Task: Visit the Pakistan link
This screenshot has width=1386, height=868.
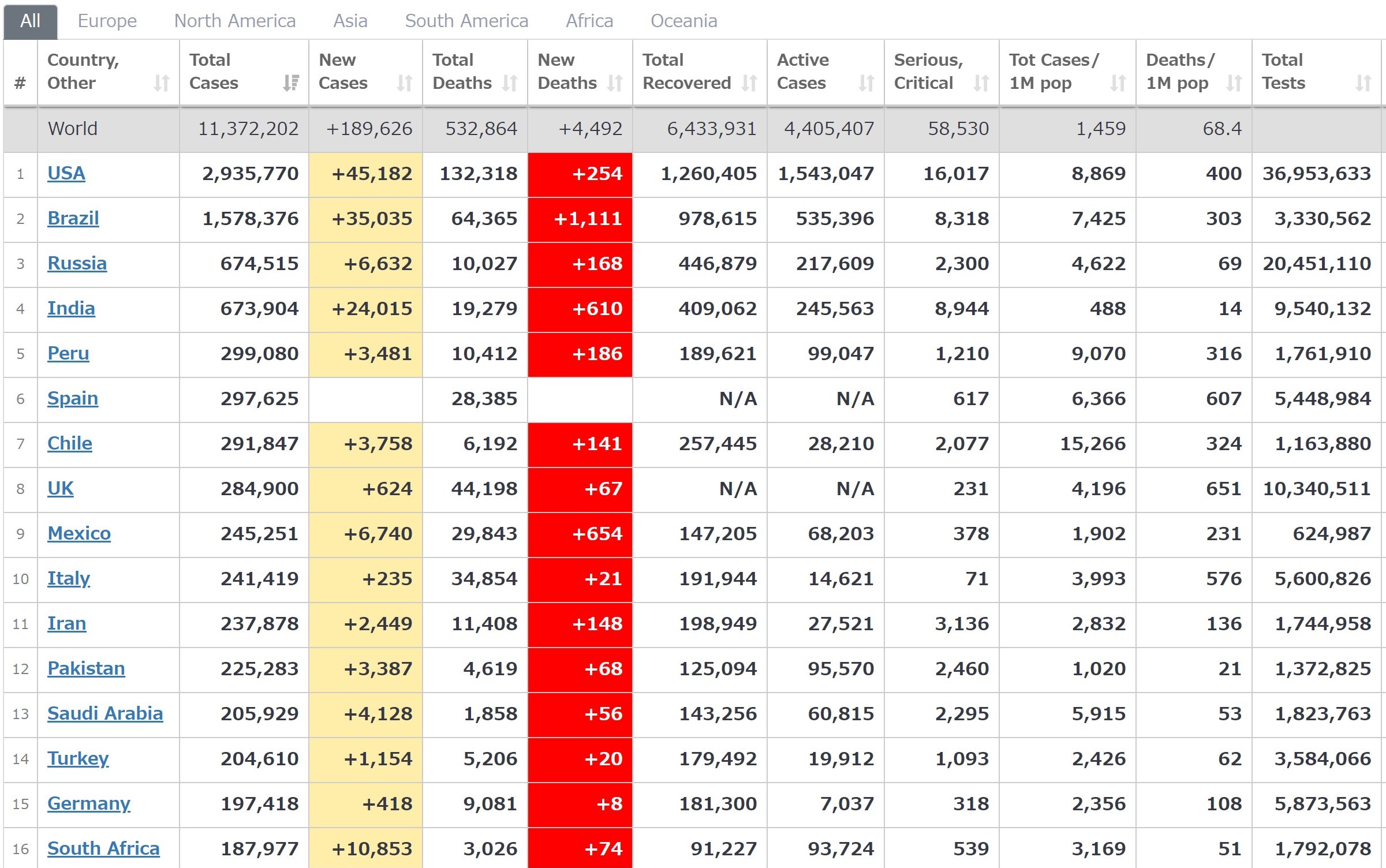Action: (x=86, y=668)
